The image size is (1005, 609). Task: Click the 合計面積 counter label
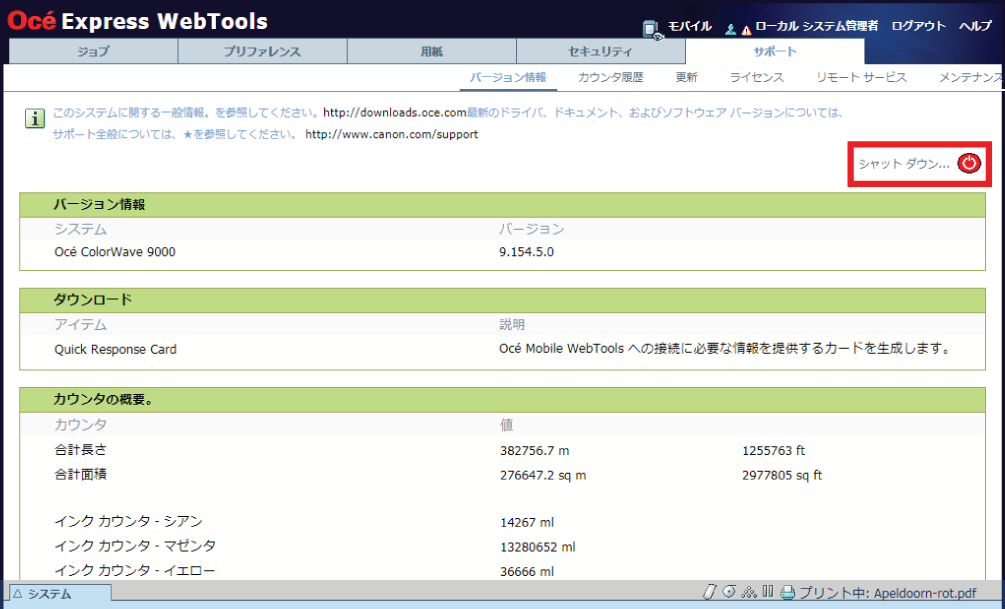coord(80,474)
